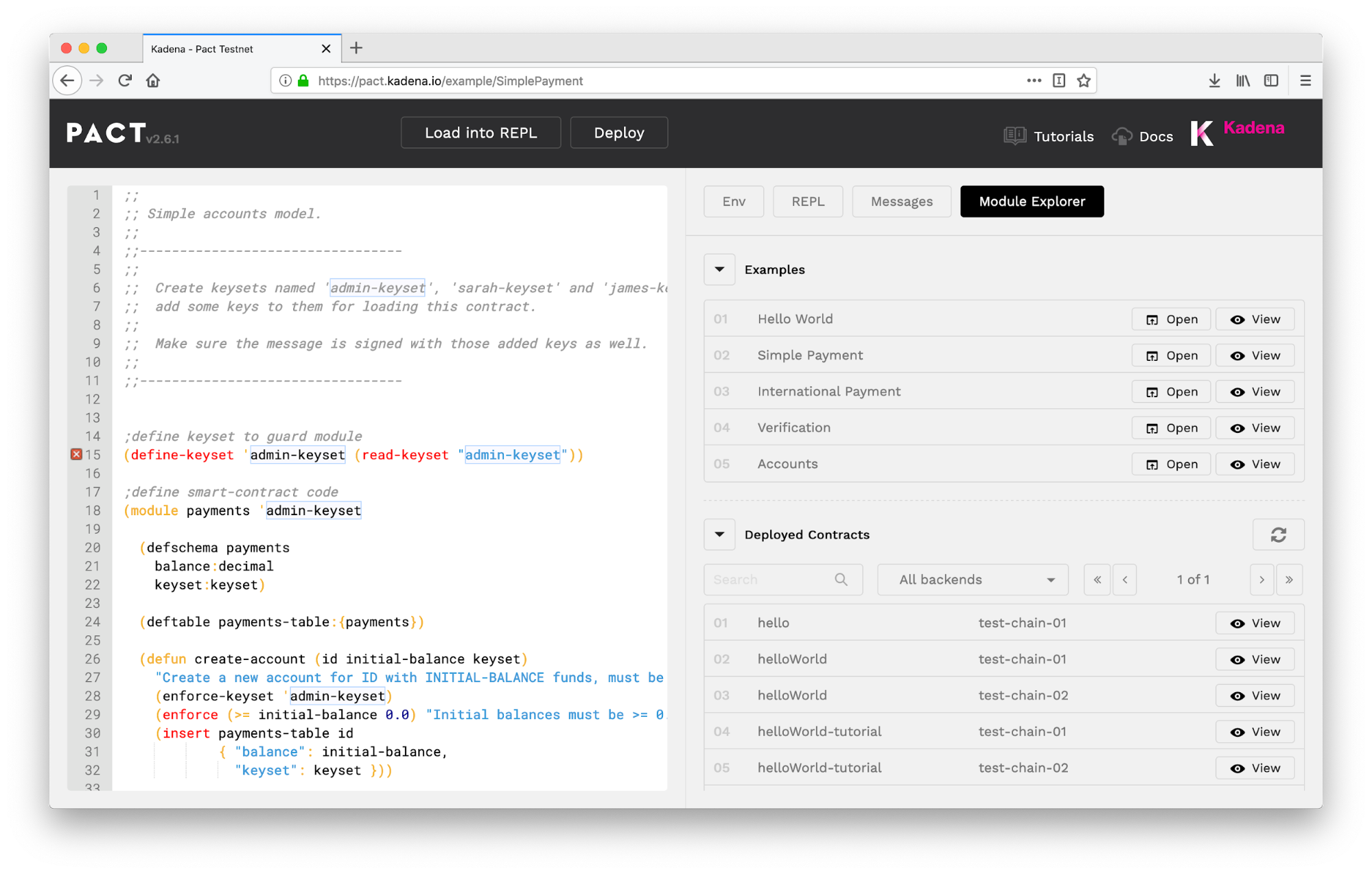
Task: Click '1 of 1' page indicator
Action: [1193, 580]
